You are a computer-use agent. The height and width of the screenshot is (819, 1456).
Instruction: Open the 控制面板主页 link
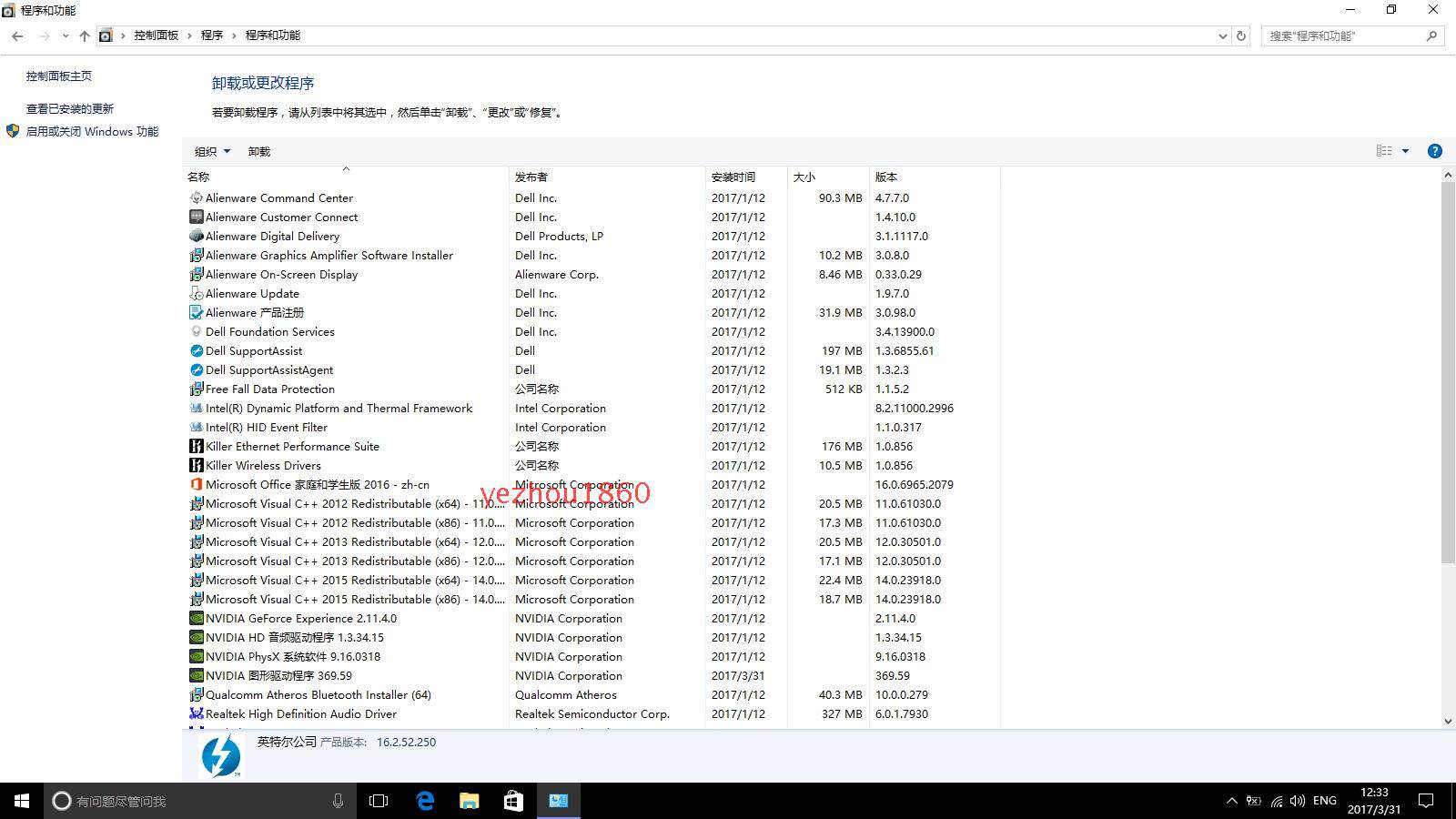click(59, 76)
